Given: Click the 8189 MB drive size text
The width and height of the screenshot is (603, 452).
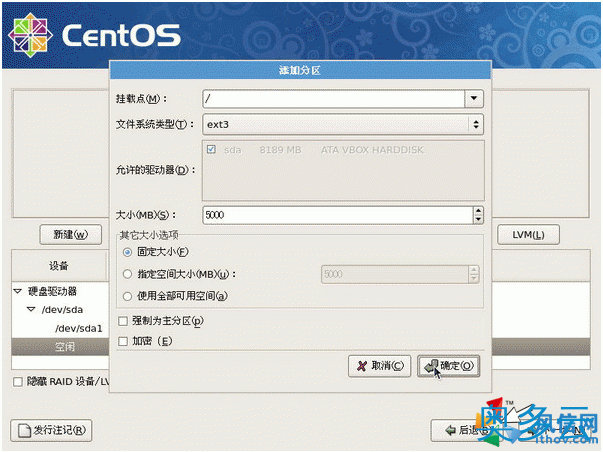Looking at the screenshot, I should click(x=280, y=150).
